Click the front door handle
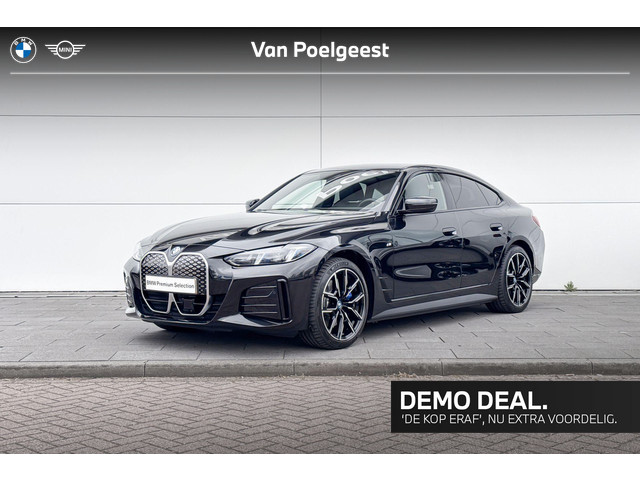 pyautogui.click(x=449, y=232)
